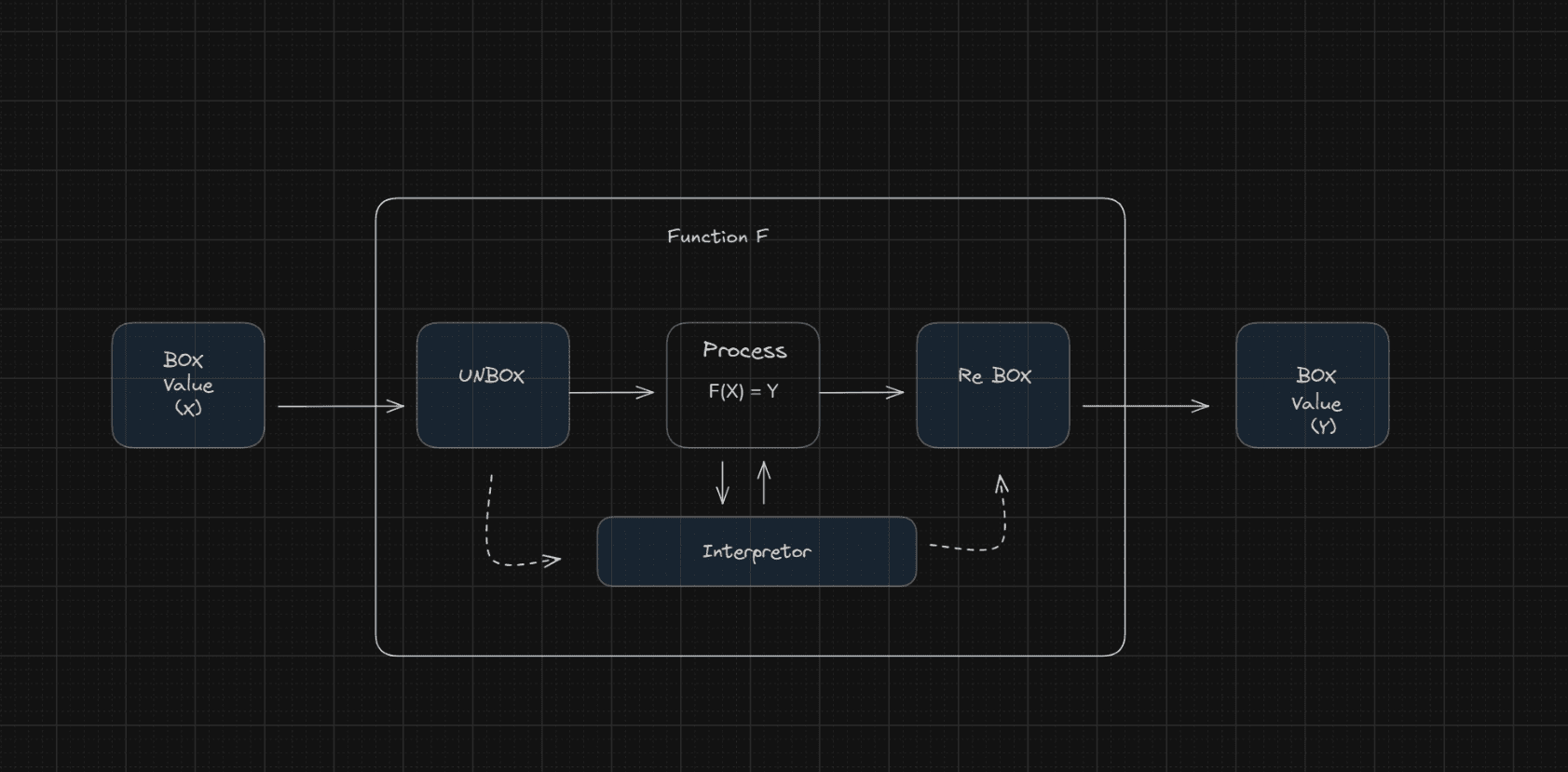Click the arrowhead pointing at BOX Value (Y)
The image size is (1568, 772).
[1202, 405]
